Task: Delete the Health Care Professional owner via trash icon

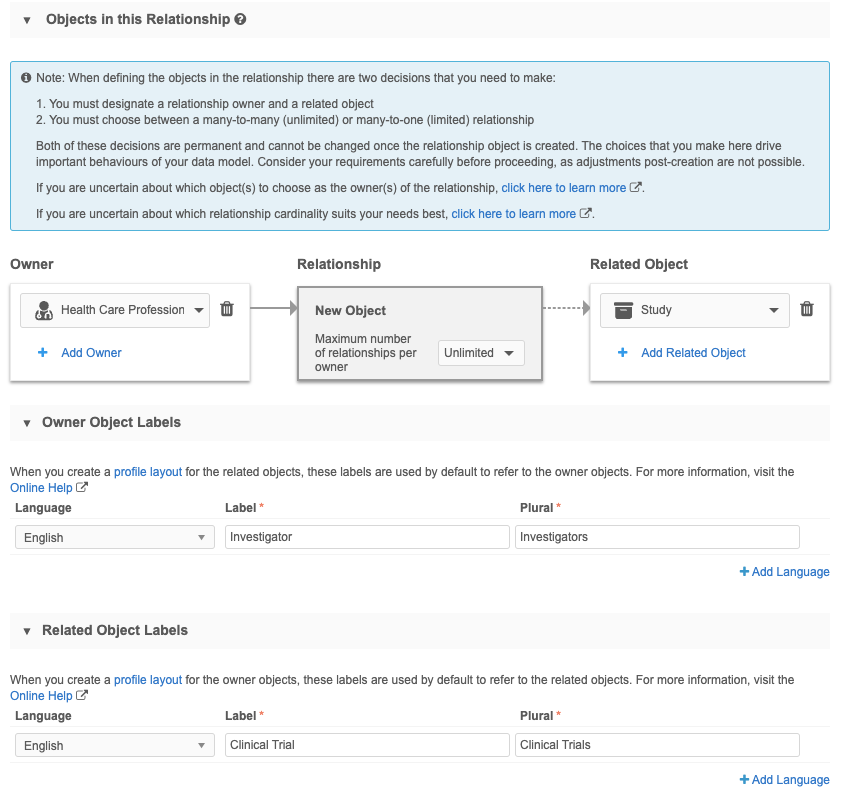Action: coord(227,310)
